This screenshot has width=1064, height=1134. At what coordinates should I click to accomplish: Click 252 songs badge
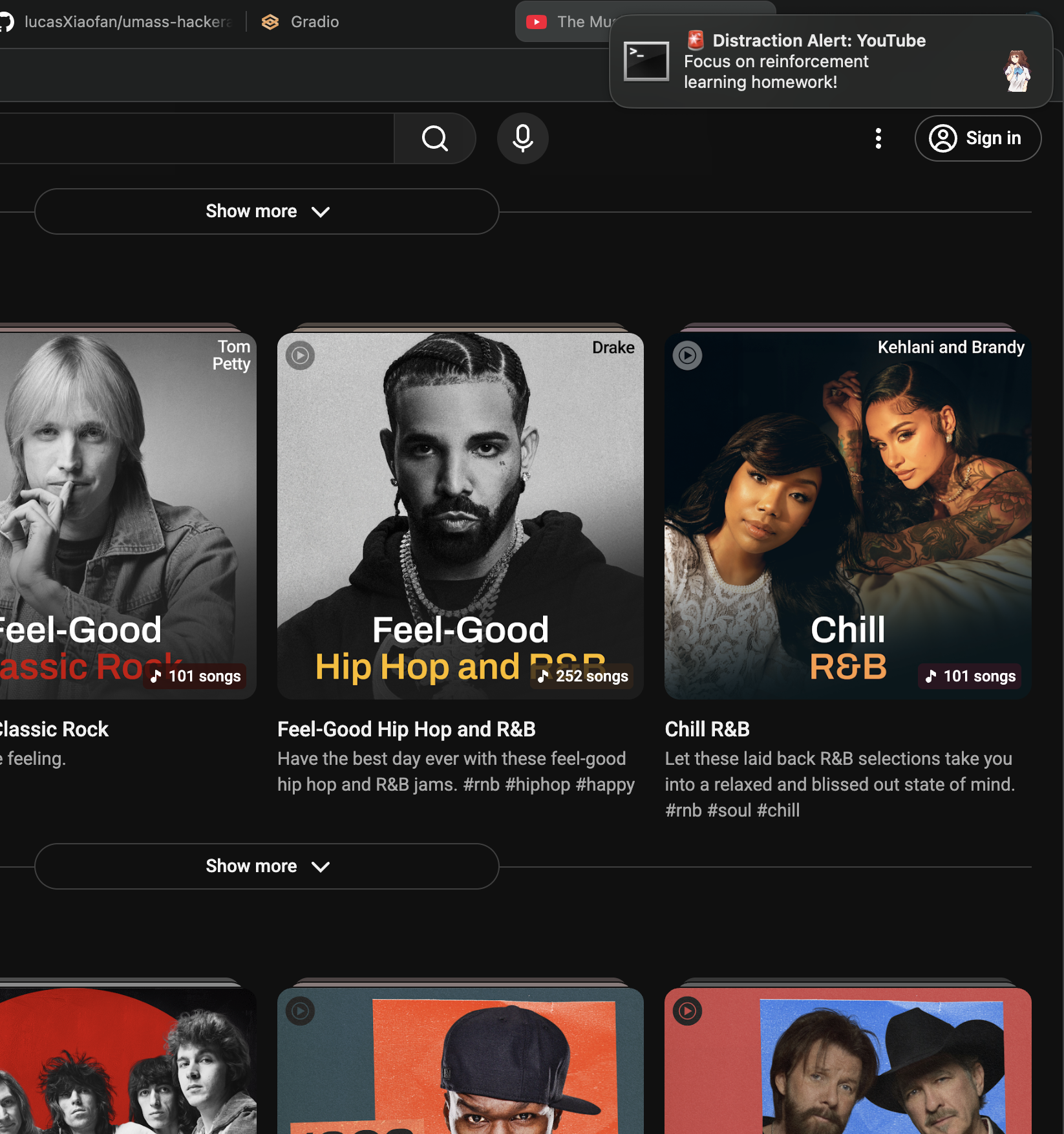[x=582, y=676]
